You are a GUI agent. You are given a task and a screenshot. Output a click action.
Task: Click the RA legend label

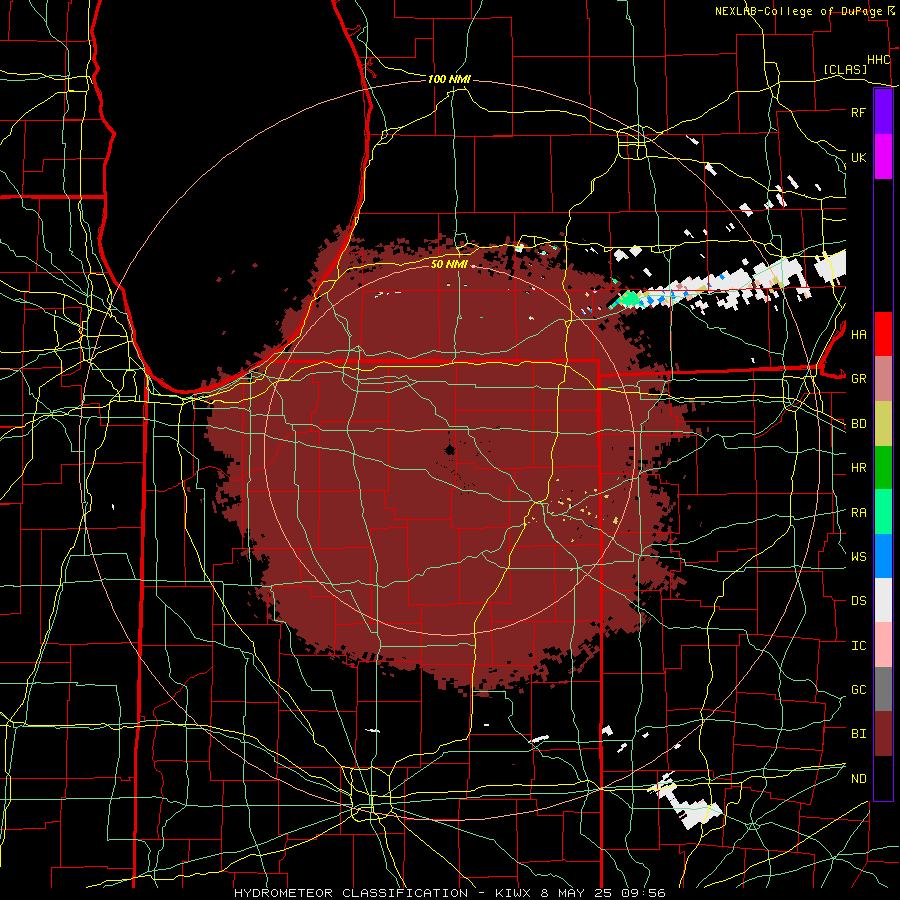click(x=858, y=513)
